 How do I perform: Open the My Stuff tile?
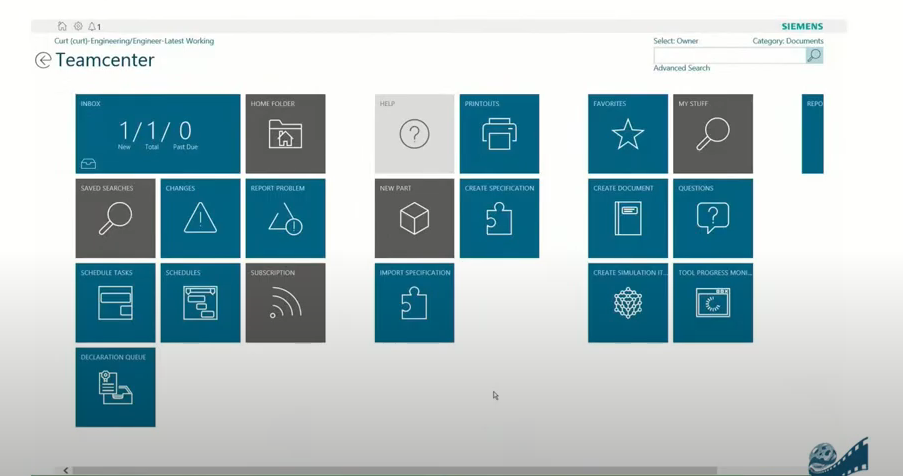pos(713,134)
